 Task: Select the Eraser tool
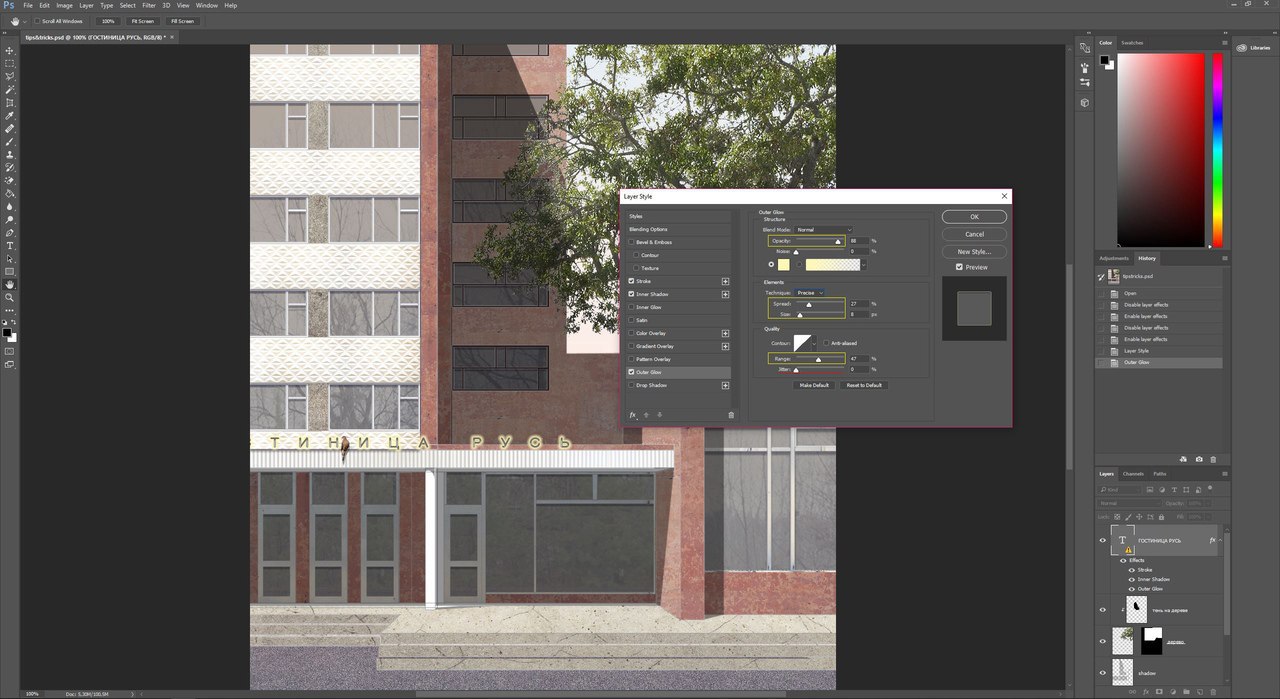(10, 180)
